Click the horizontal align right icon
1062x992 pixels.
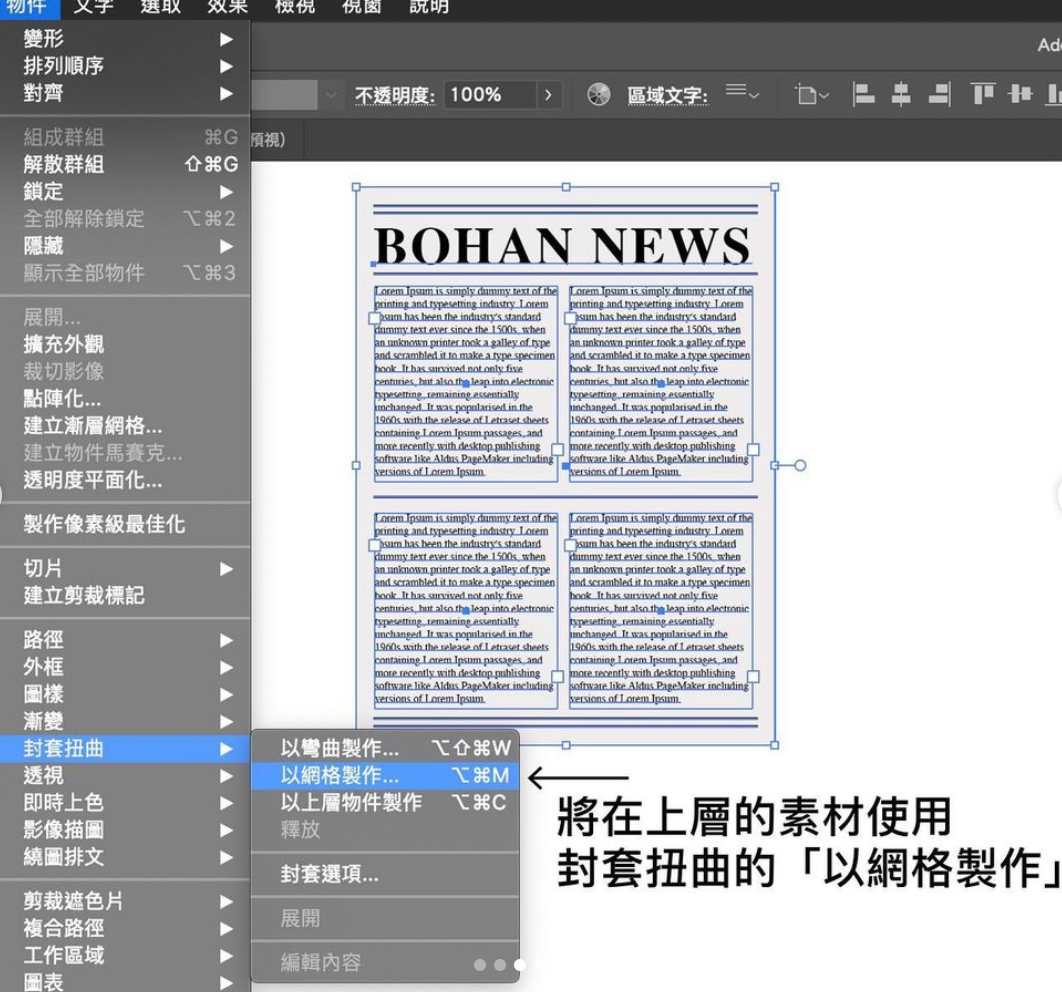[939, 95]
